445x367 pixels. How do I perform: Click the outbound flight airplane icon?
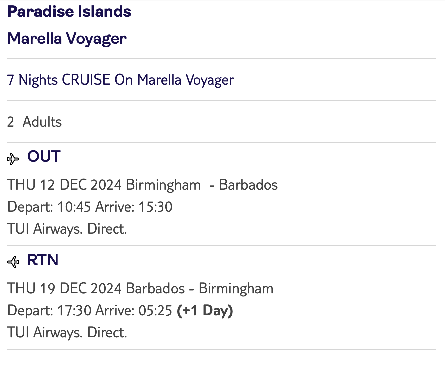13,159
